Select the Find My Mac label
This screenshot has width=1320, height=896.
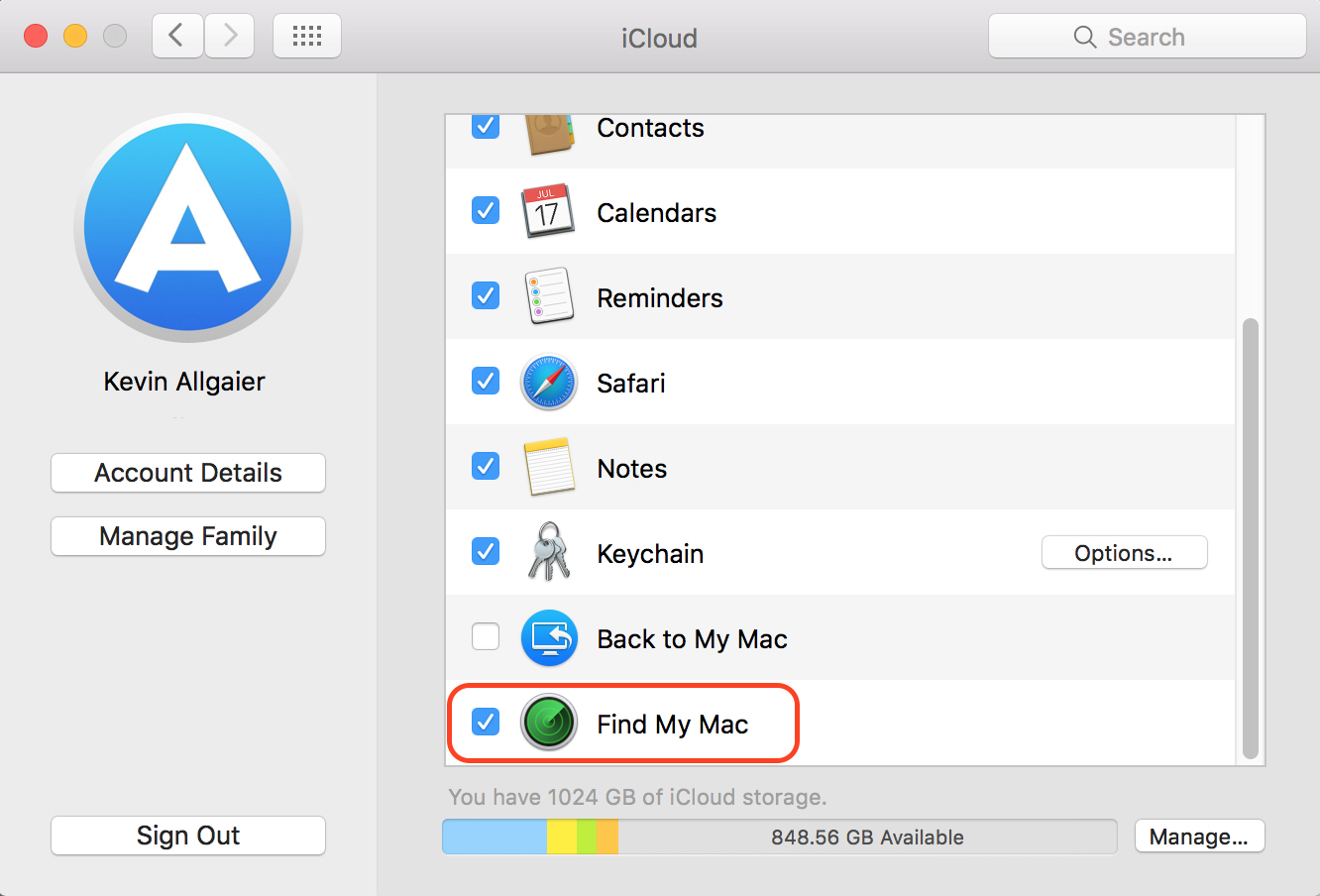[x=673, y=725]
